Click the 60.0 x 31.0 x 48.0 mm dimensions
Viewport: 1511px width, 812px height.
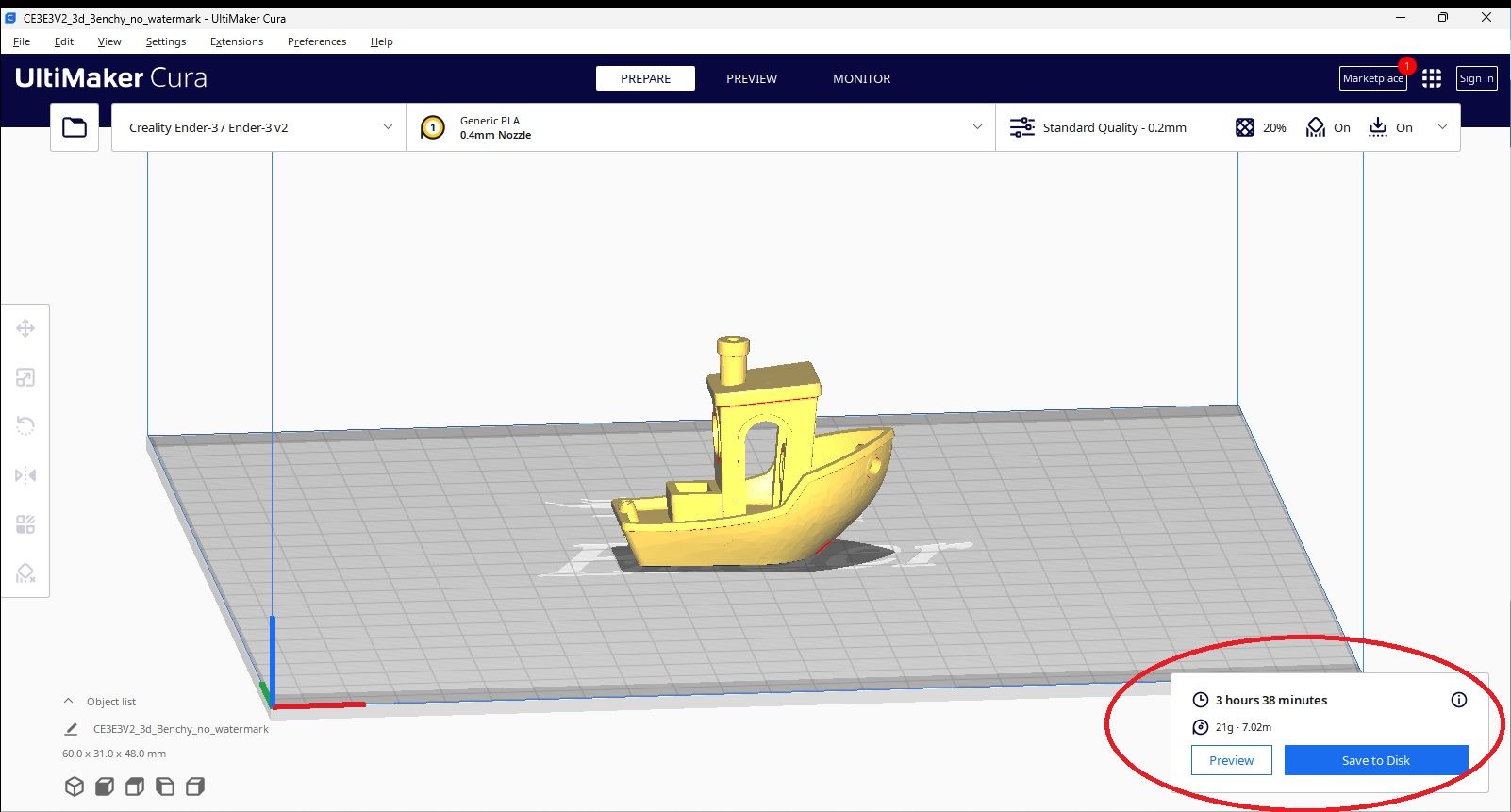(114, 754)
